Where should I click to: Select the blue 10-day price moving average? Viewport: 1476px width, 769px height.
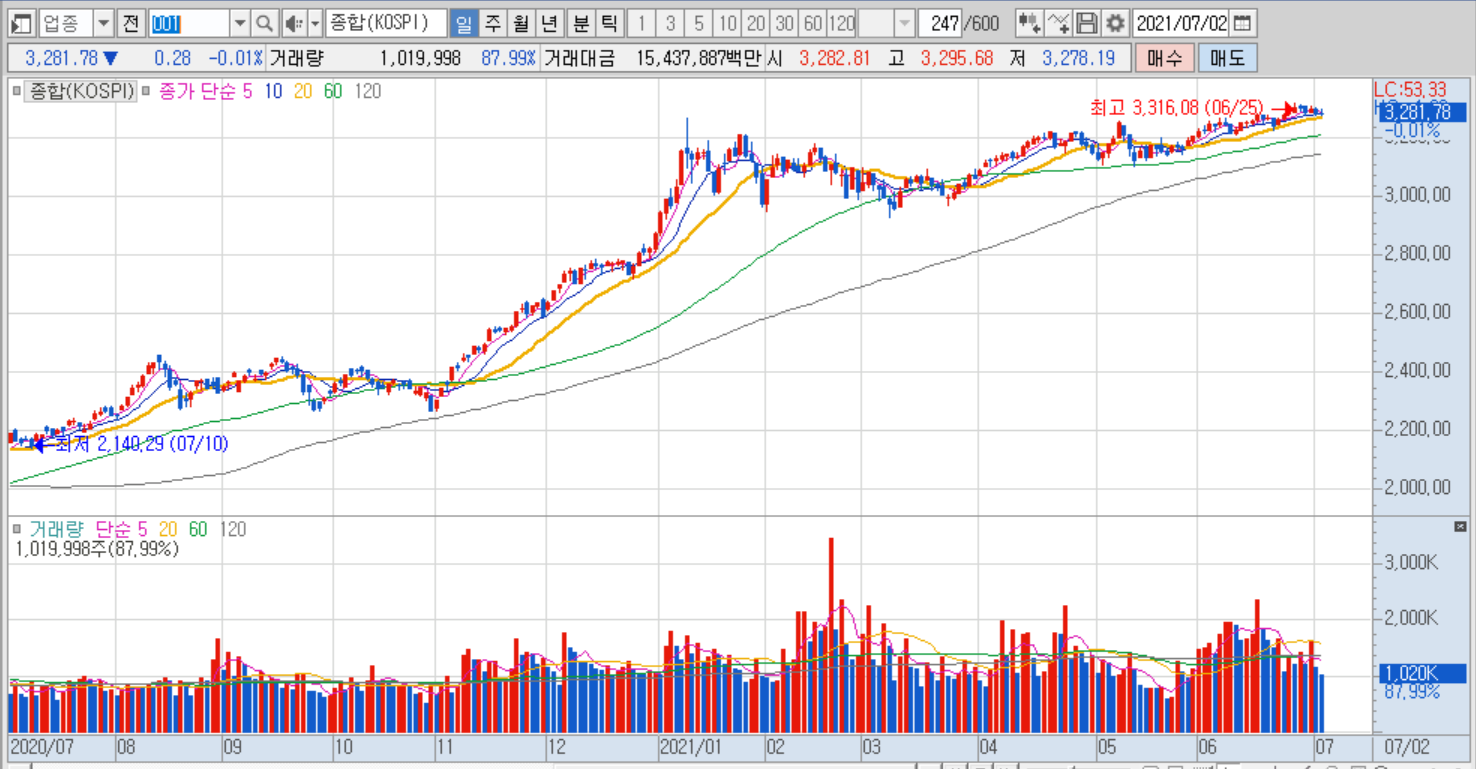[x=273, y=92]
